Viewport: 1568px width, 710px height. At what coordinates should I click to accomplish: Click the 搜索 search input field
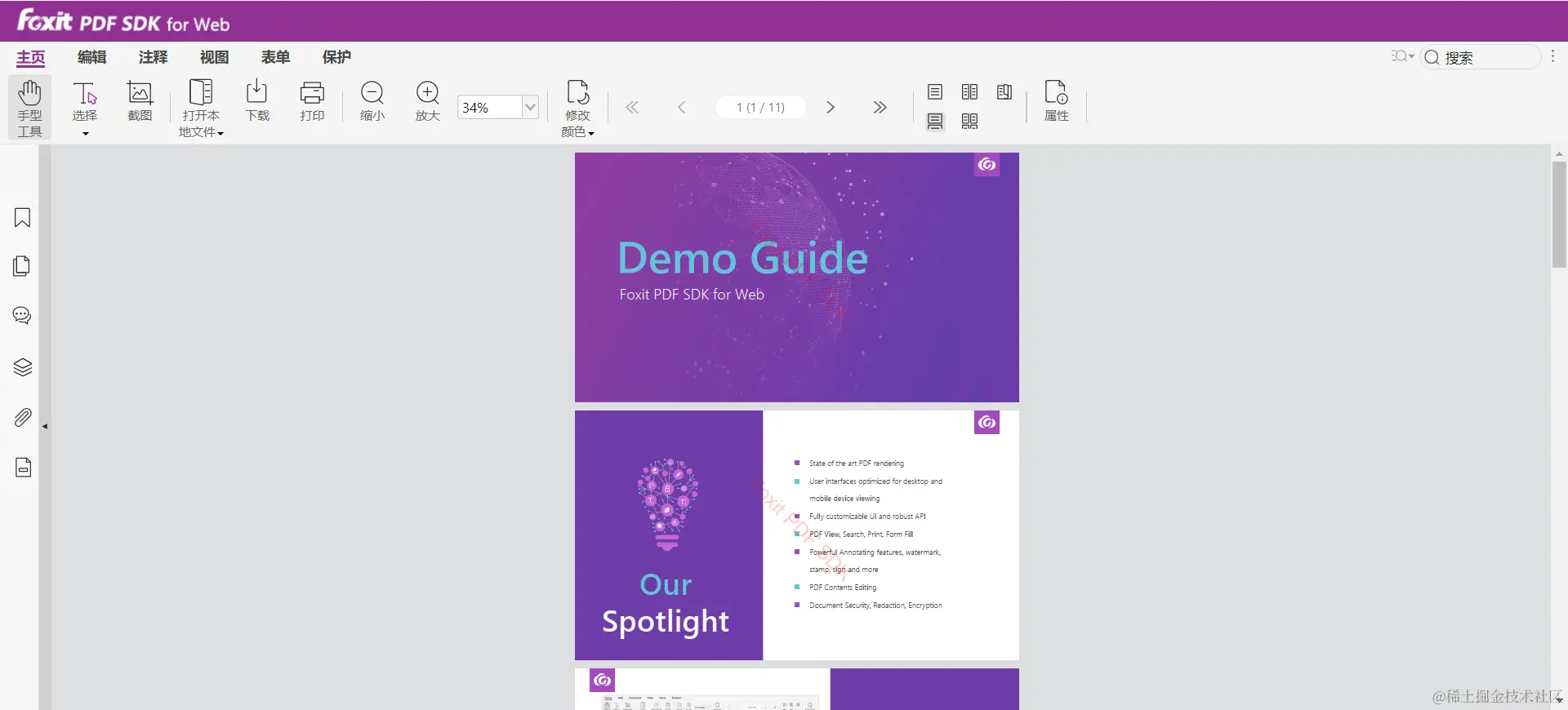(1481, 57)
